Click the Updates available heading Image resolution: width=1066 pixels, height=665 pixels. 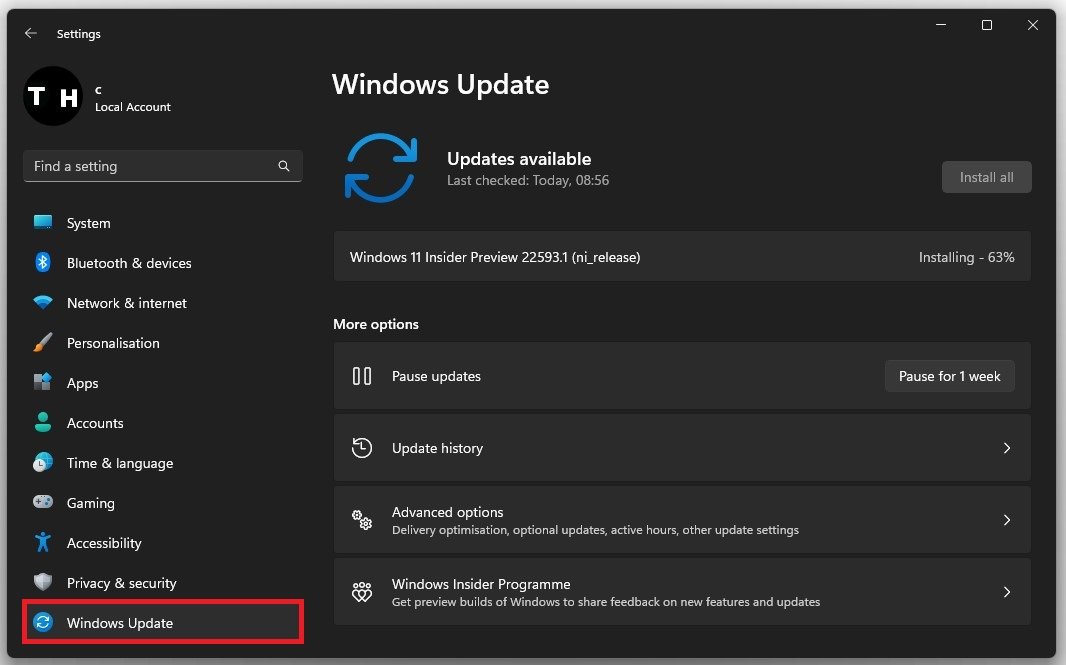[x=519, y=158]
